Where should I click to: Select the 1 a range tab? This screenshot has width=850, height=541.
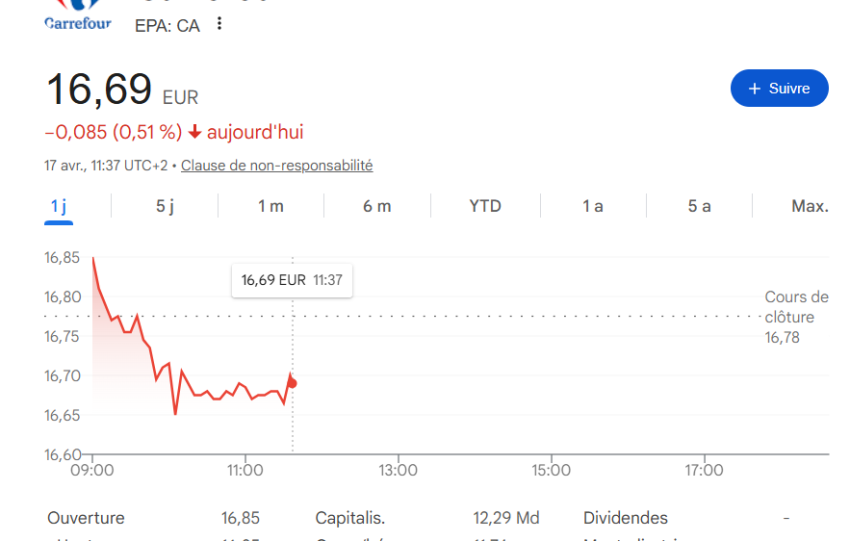tap(593, 206)
